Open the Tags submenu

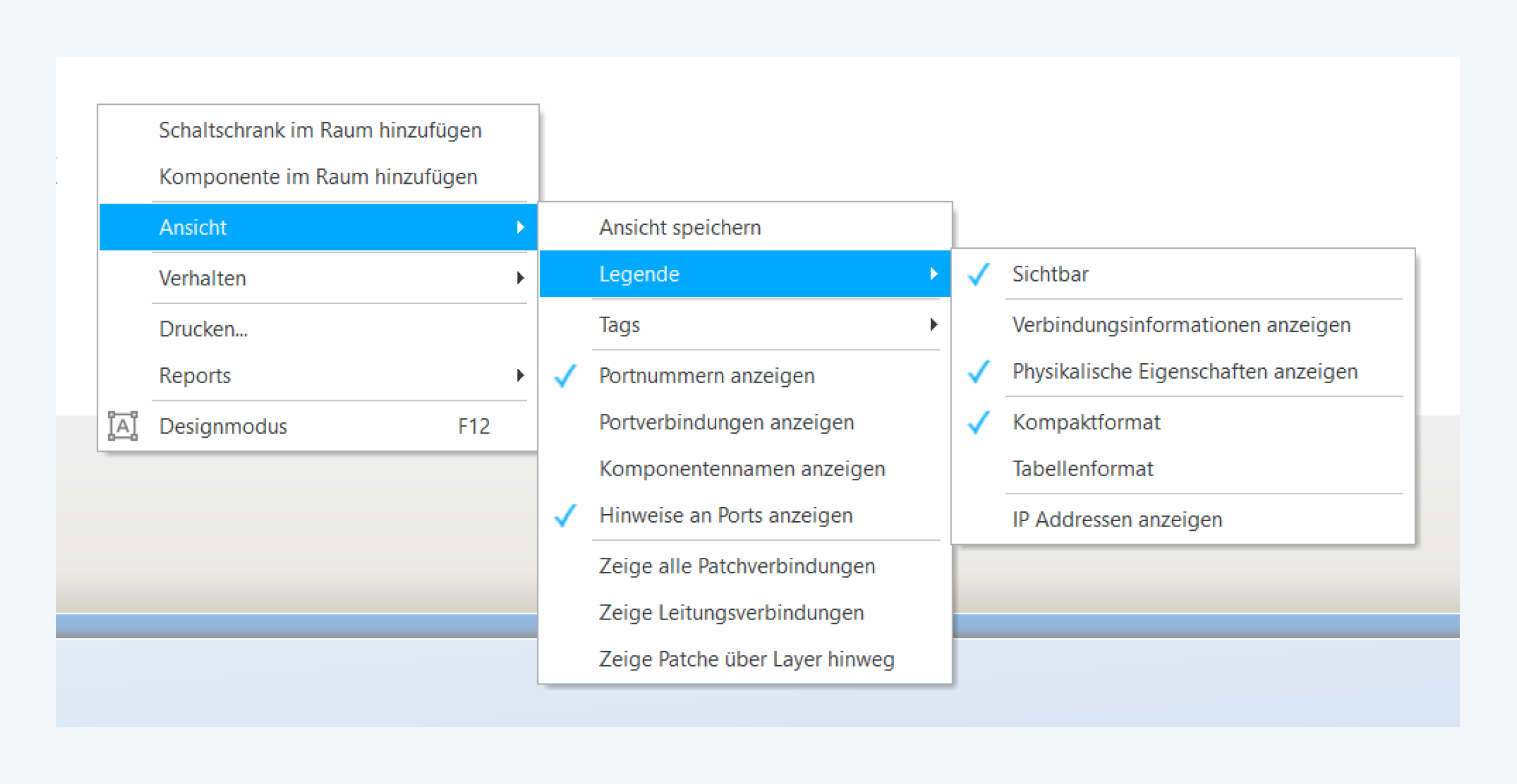coord(932,325)
